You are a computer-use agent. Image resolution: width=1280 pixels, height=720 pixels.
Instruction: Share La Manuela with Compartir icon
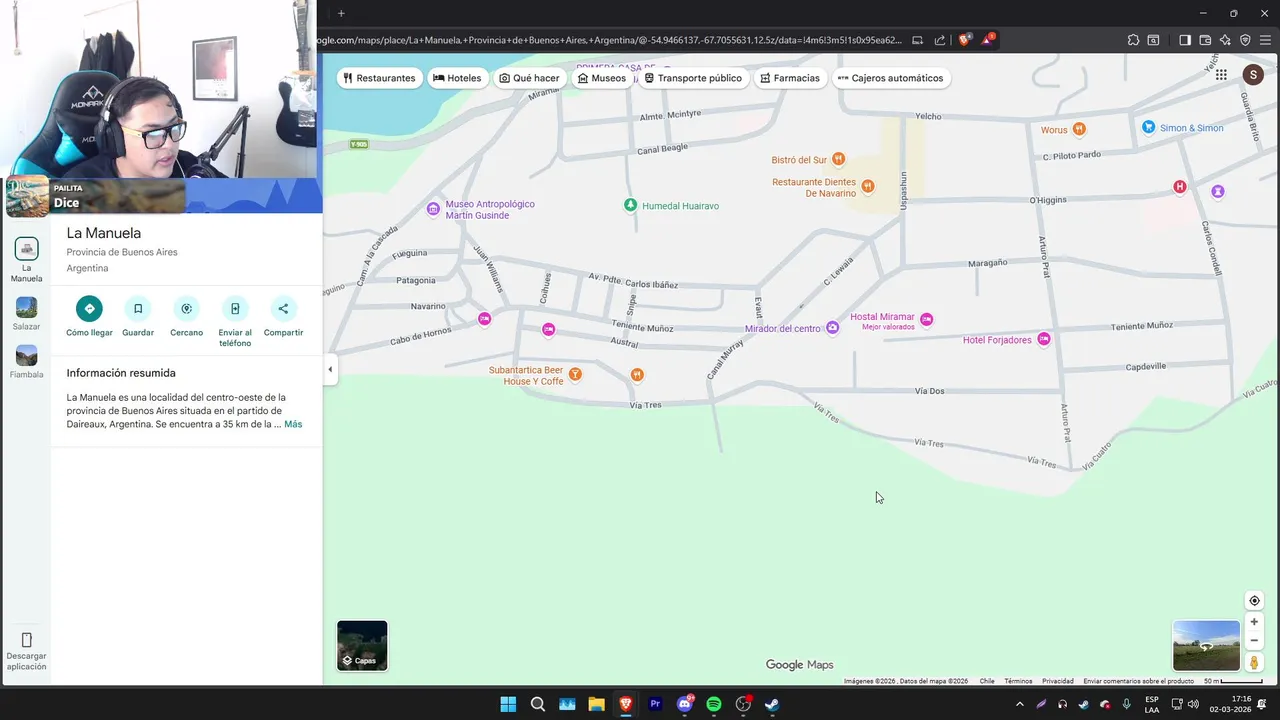point(283,308)
